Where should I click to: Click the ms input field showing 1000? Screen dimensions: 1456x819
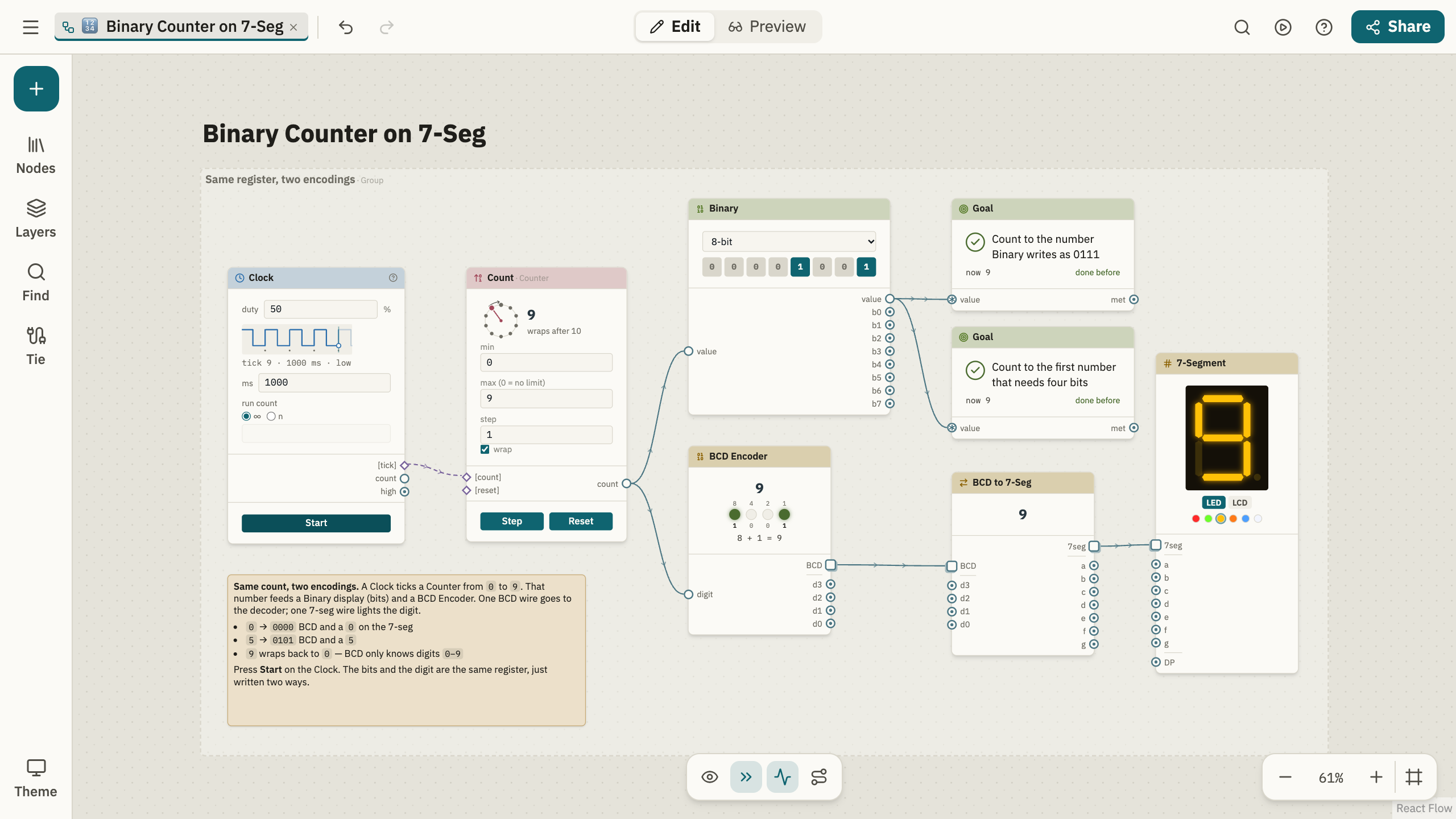click(324, 383)
